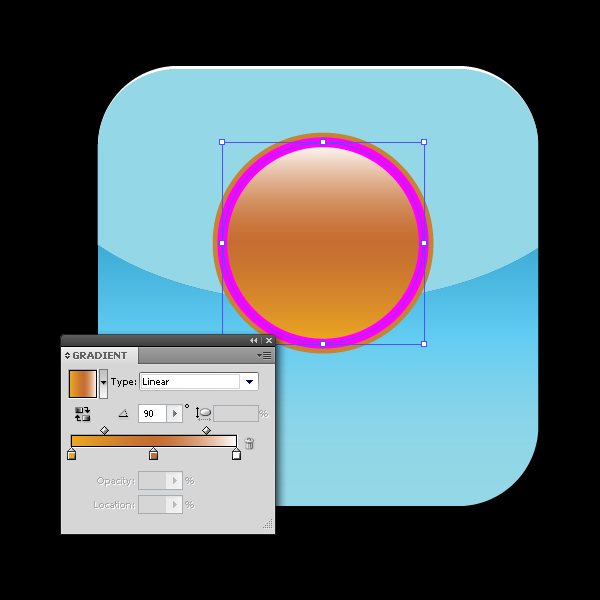Select the yellow-orange gradient stop
600x600 pixels.
click(x=72, y=454)
